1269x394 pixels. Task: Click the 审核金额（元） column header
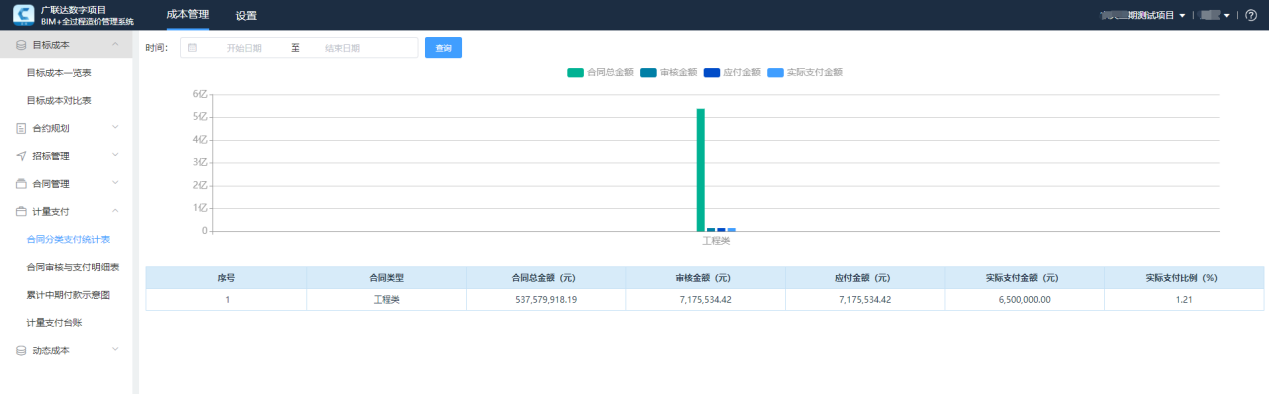[705, 277]
